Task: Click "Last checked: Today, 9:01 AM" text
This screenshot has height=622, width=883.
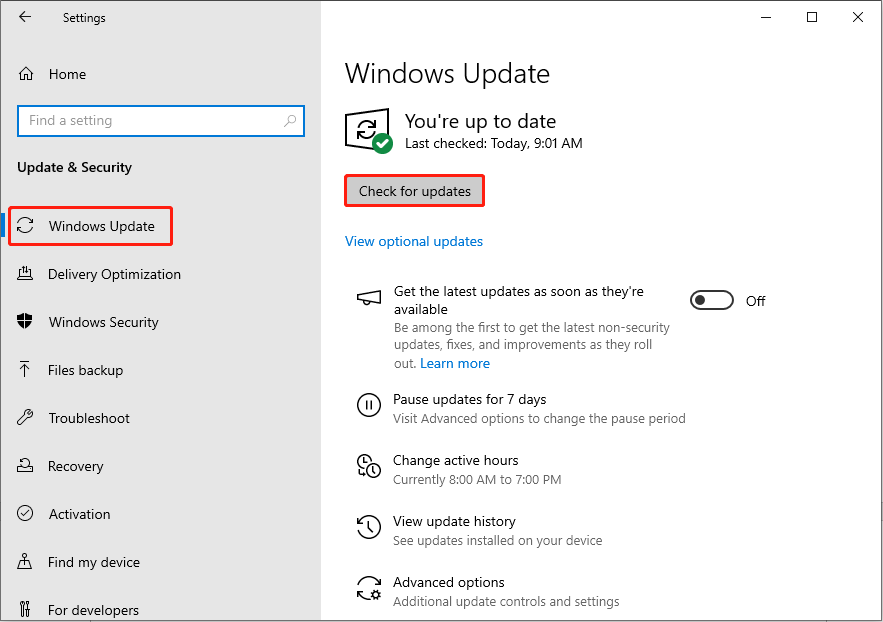Action: point(494,144)
